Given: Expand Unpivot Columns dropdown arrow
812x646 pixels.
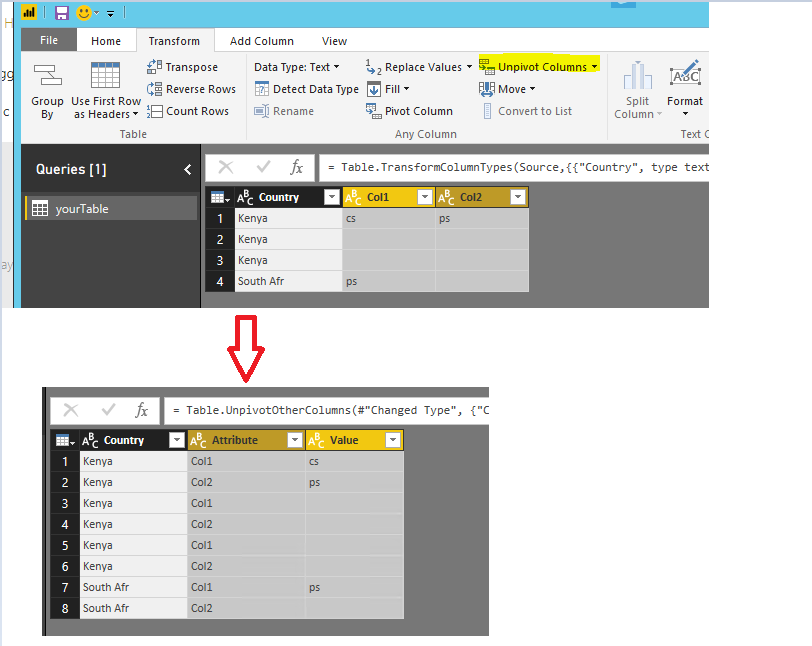Looking at the screenshot, I should (x=594, y=67).
